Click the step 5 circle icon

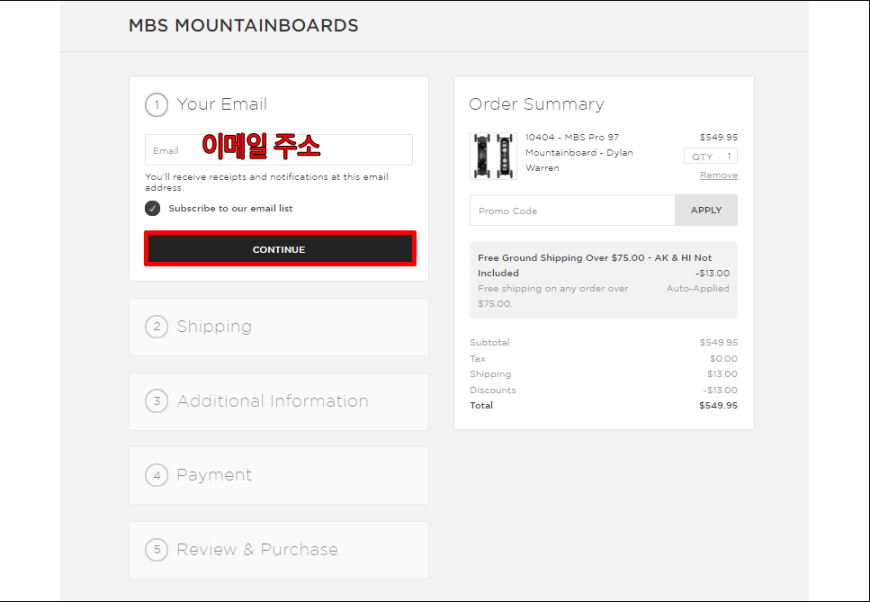point(156,550)
